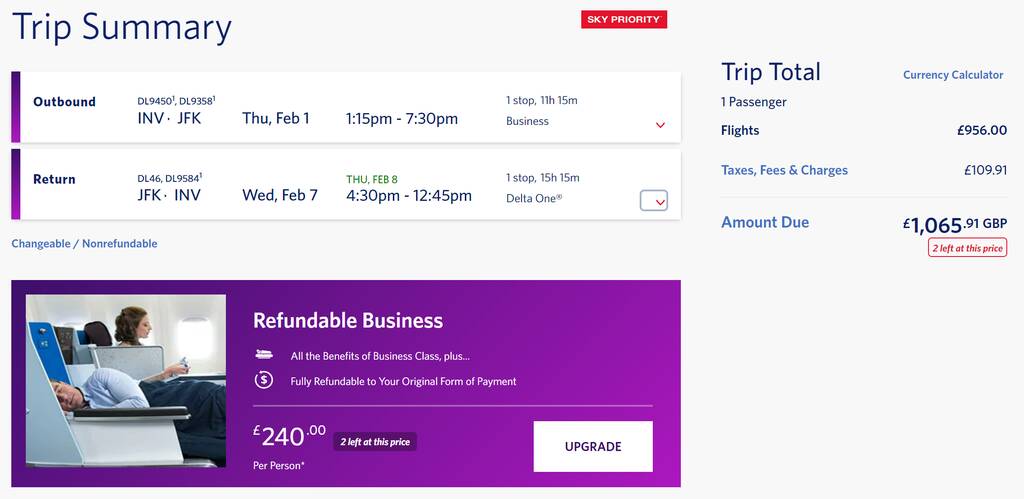
Task: Click the £240.00 per person price
Action: point(289,436)
